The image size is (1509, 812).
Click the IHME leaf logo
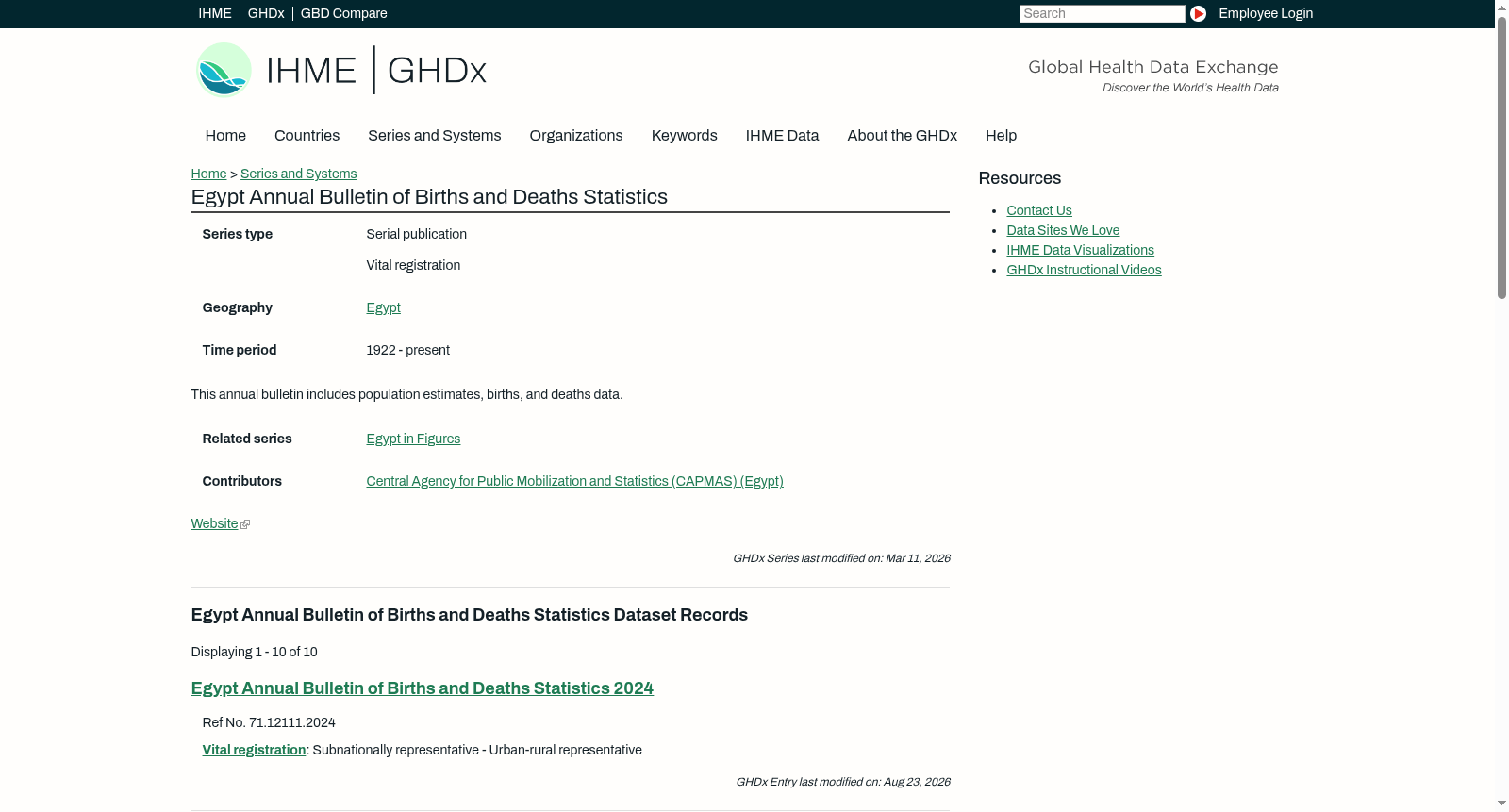(224, 70)
